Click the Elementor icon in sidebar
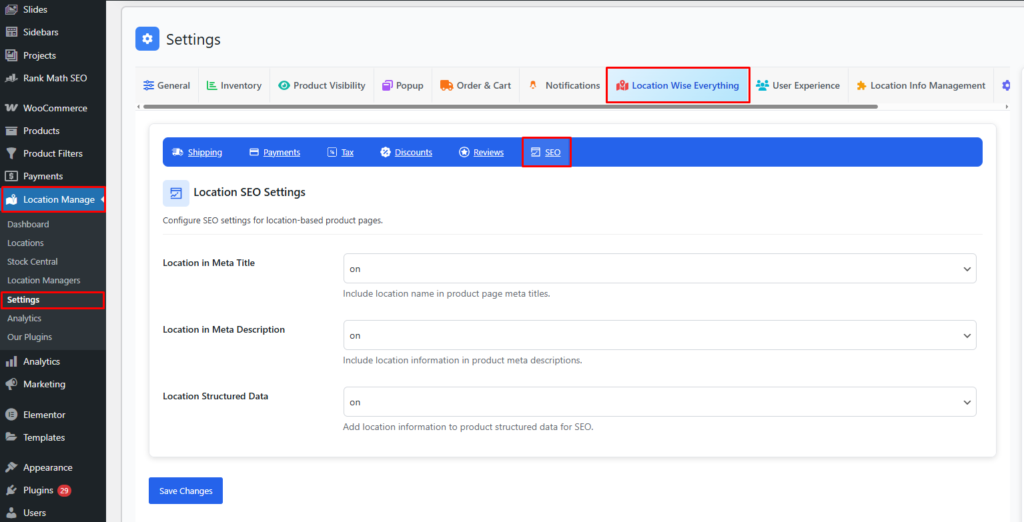 click(11, 414)
